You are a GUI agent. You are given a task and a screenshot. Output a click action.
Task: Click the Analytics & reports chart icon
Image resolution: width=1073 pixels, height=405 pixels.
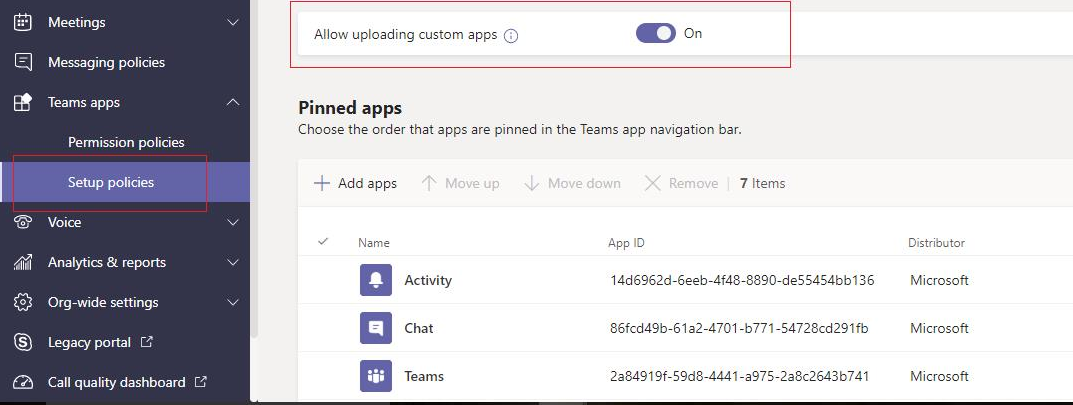point(23,262)
